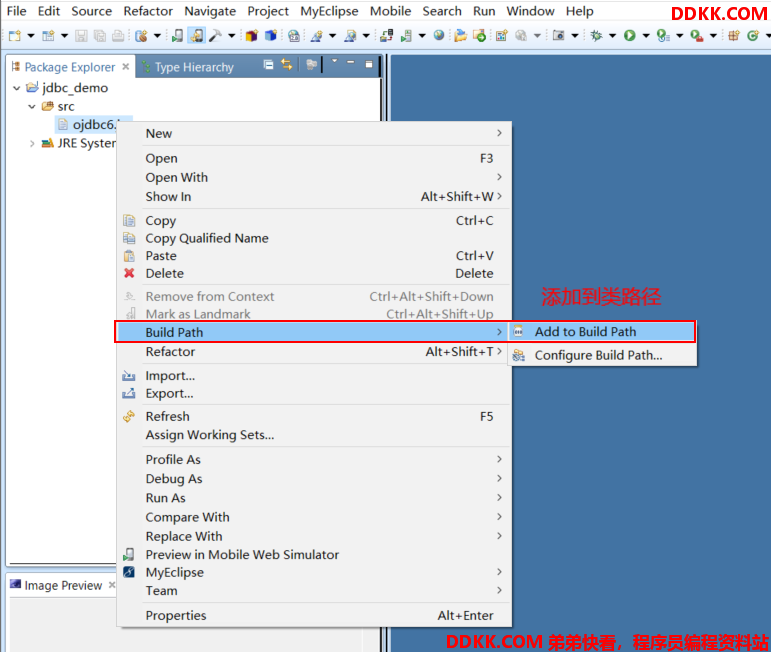Open Package Explorer view menu triangle
Screen dimensions: 771x652
pyautogui.click(x=334, y=61)
